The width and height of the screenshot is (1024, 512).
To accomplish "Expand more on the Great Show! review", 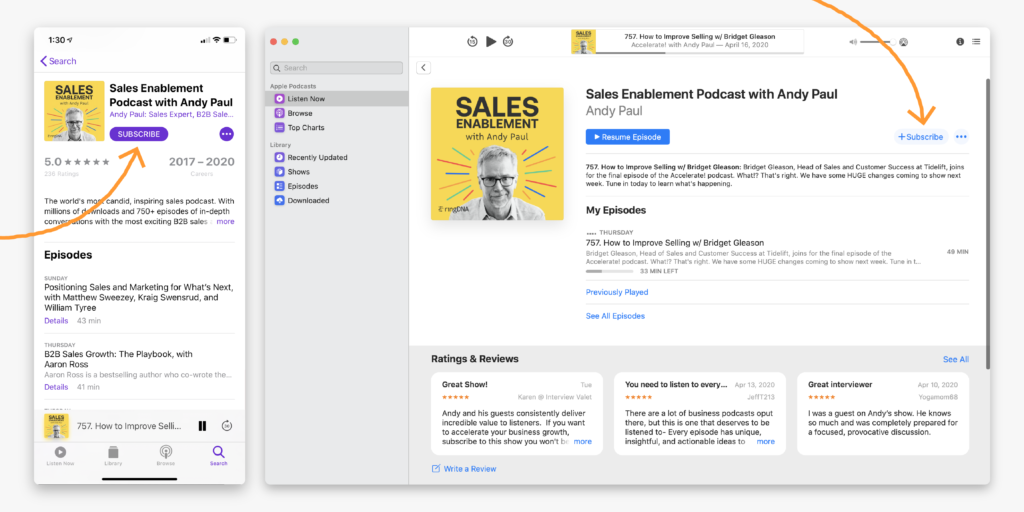I will coord(583,441).
